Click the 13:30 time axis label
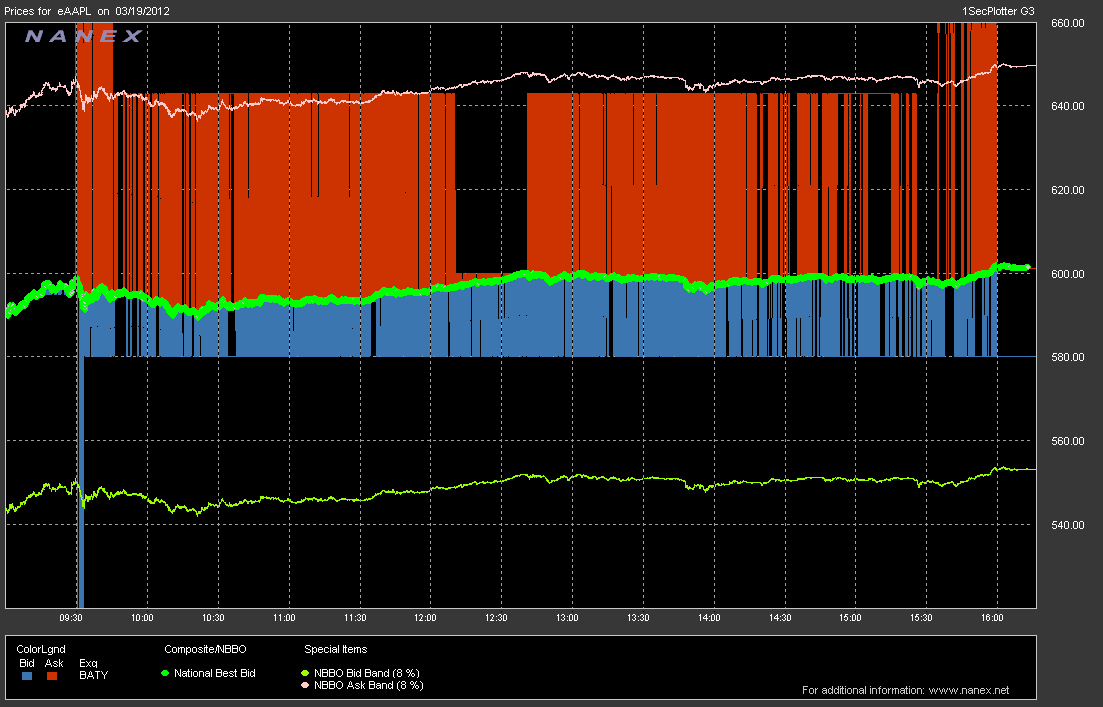This screenshot has width=1103, height=707. pyautogui.click(x=638, y=618)
